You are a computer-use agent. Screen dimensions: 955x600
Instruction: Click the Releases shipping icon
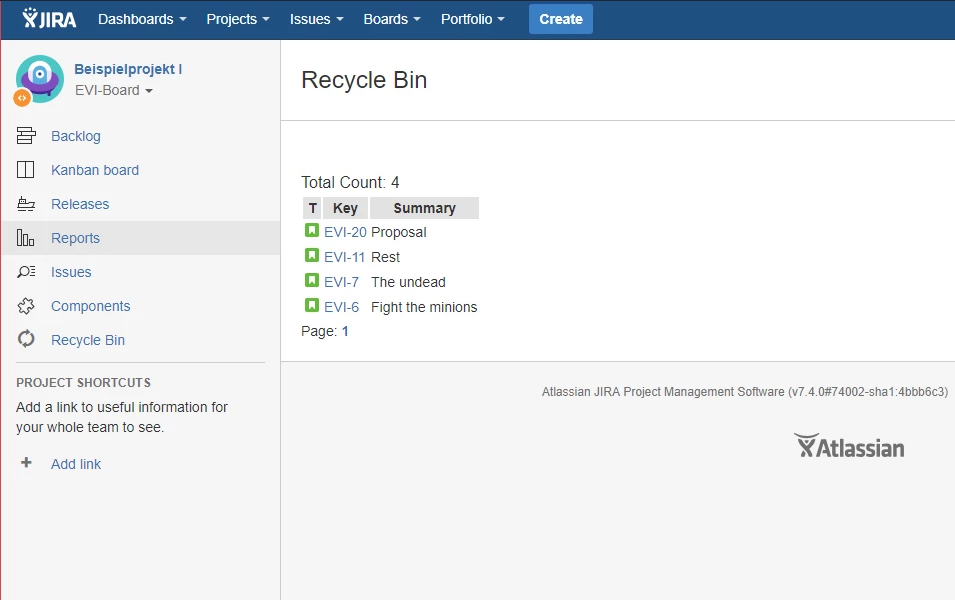click(29, 203)
